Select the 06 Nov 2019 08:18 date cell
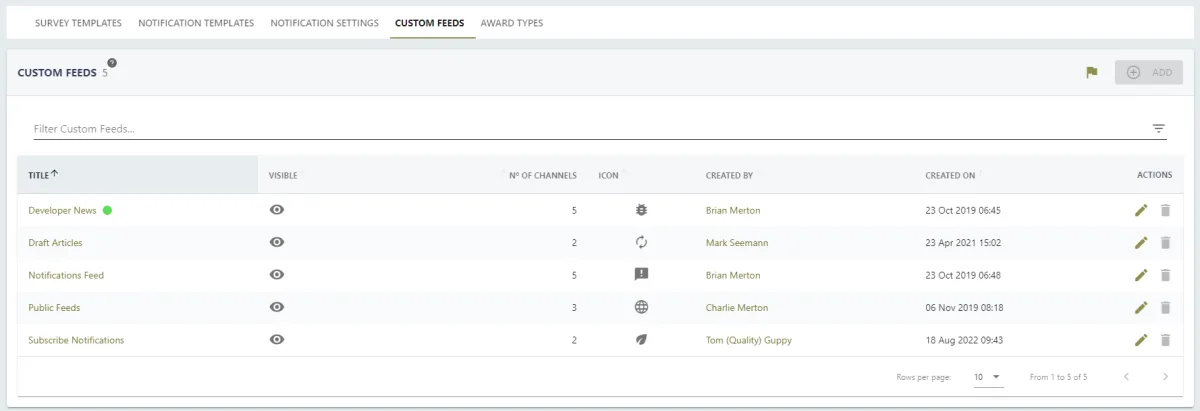This screenshot has width=1200, height=411. tap(964, 308)
